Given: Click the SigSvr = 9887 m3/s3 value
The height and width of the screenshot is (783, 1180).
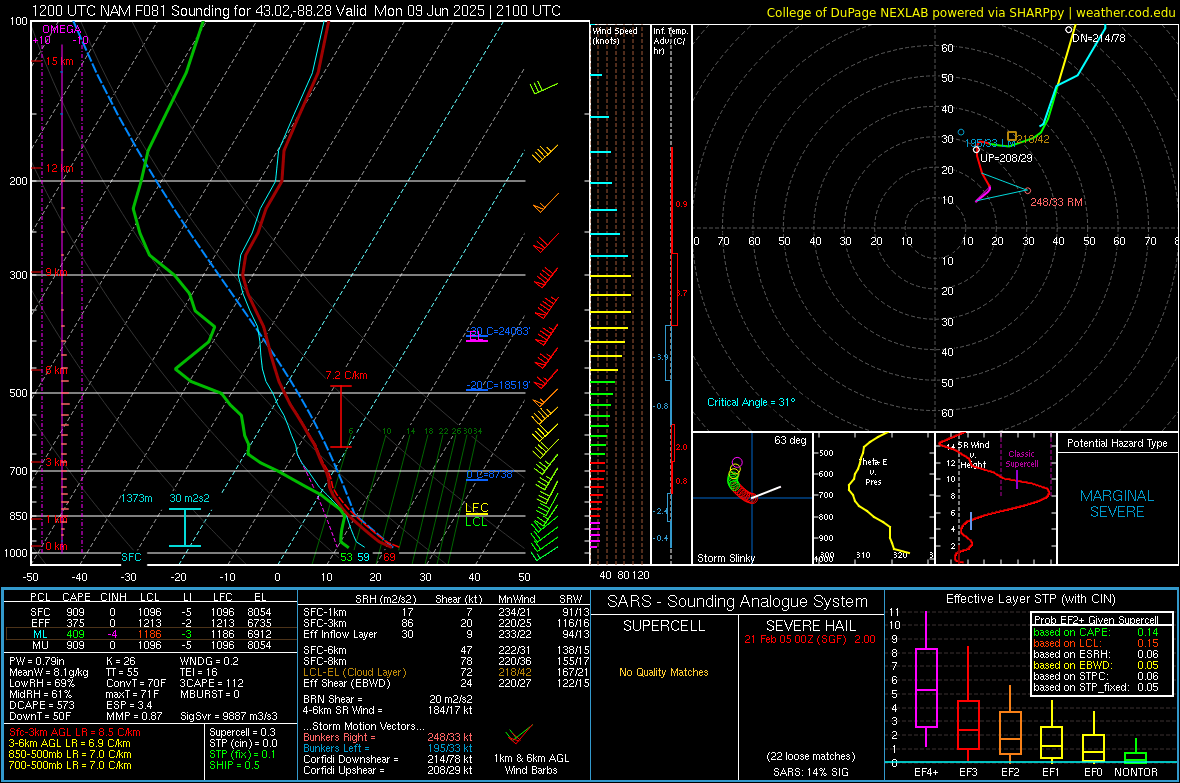Looking at the screenshot, I should point(229,716).
